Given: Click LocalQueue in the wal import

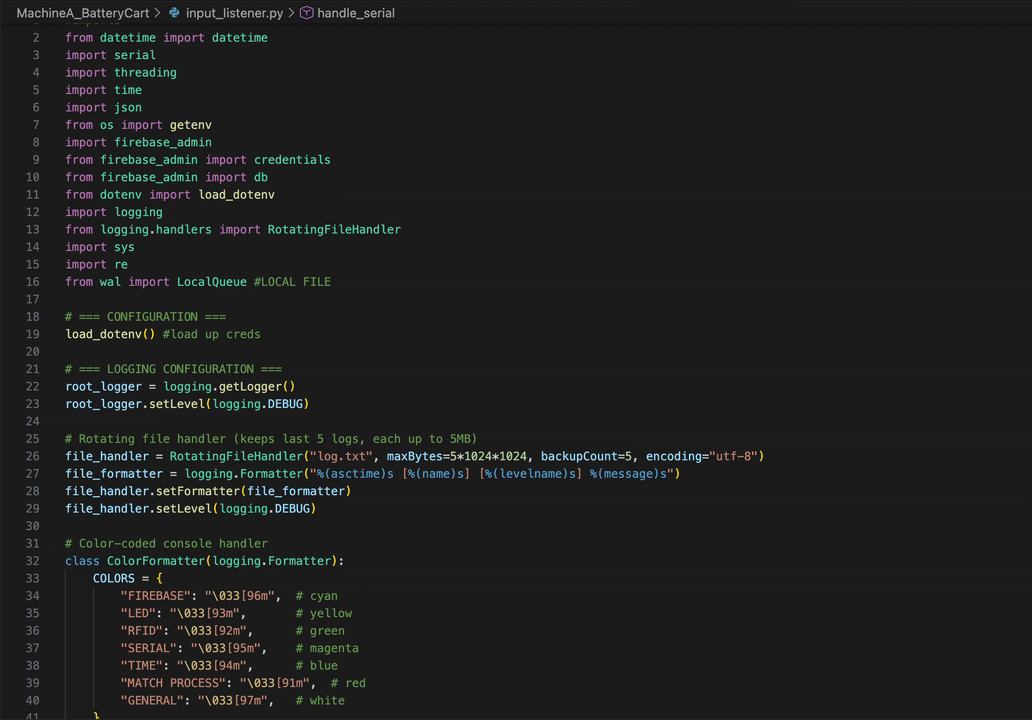Looking at the screenshot, I should click(x=211, y=282).
